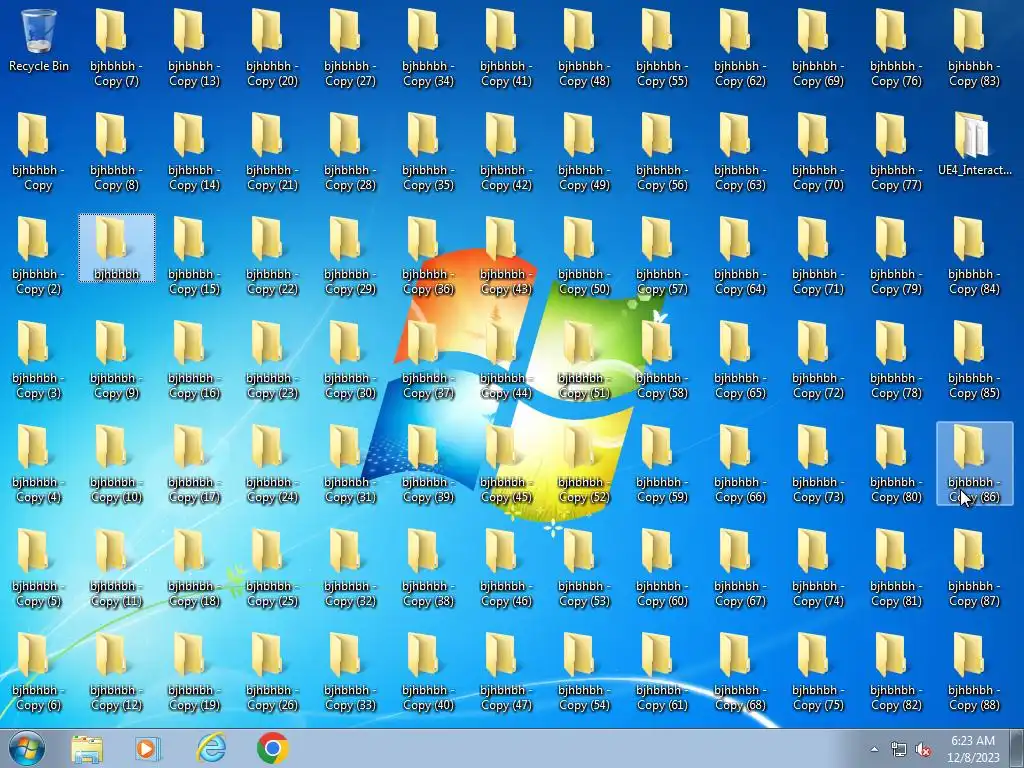Image resolution: width=1024 pixels, height=768 pixels.
Task: Select folder bjhbhbh - Copy (5)
Action: (39, 568)
